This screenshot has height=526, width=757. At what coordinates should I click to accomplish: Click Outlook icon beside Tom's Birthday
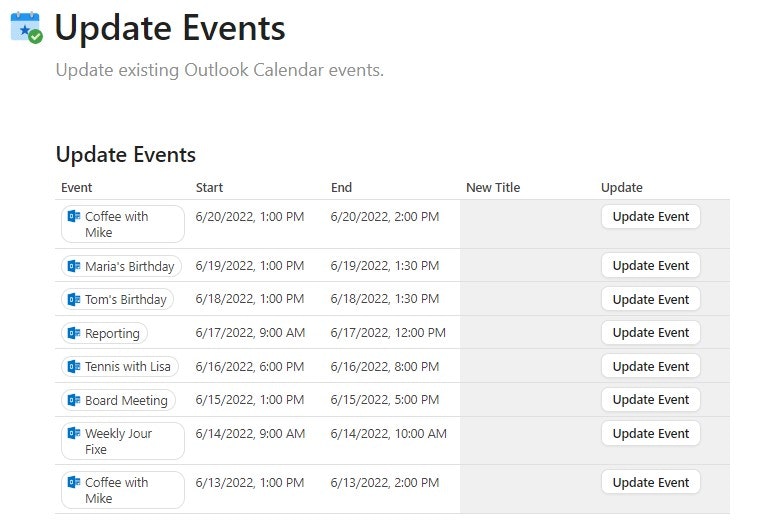pyautogui.click(x=74, y=299)
